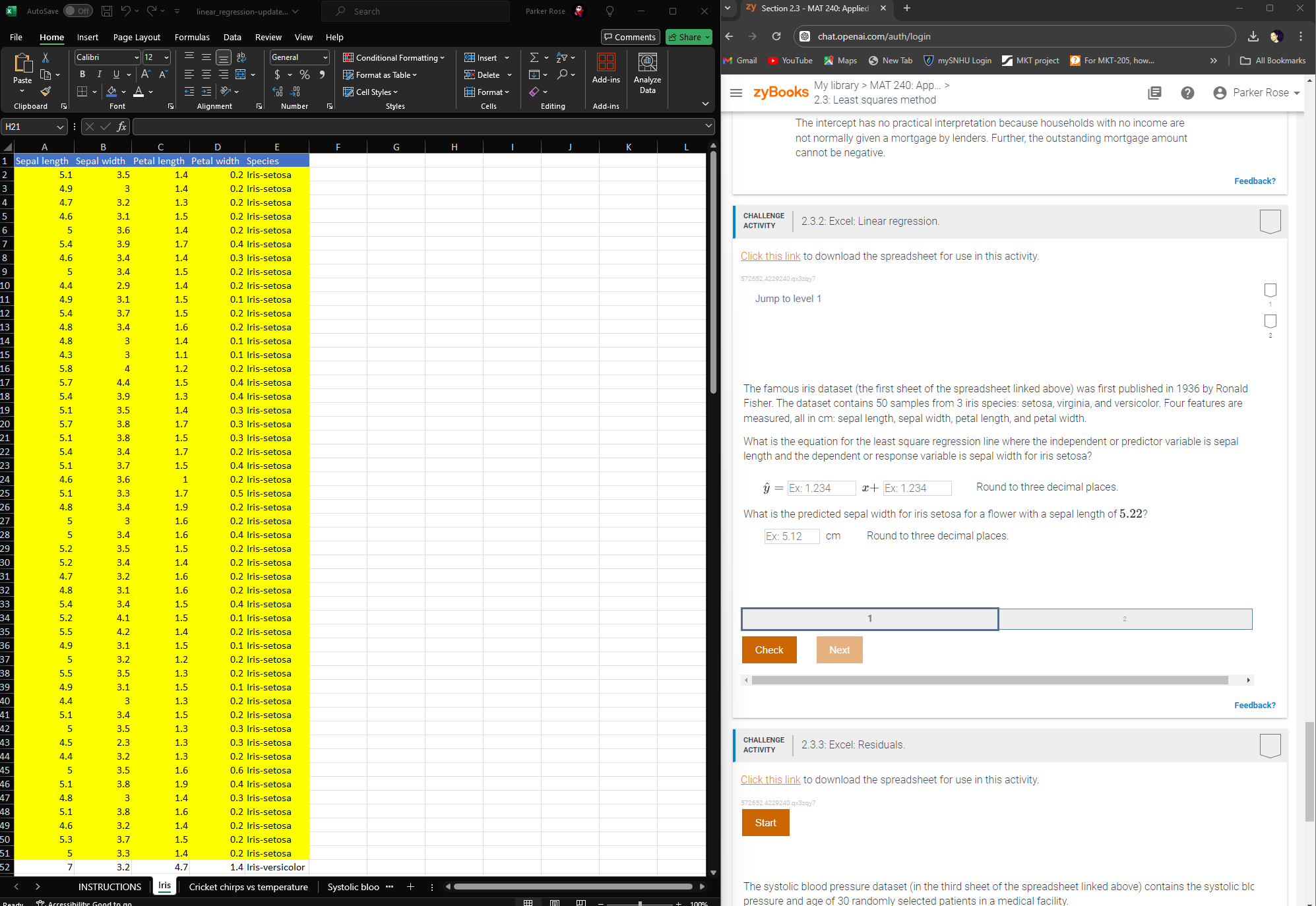Expand the Calibri font name dropdown
The height and width of the screenshot is (906, 1316).
[x=137, y=57]
